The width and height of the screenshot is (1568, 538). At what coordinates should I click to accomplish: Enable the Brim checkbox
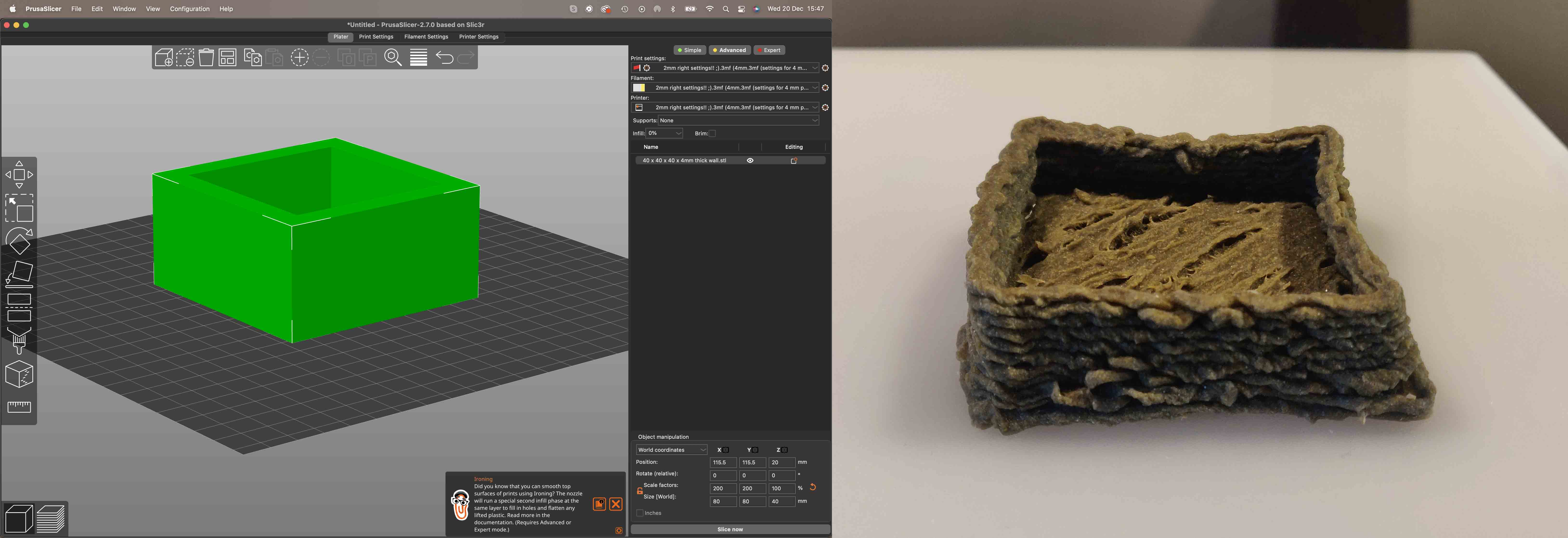pos(712,133)
